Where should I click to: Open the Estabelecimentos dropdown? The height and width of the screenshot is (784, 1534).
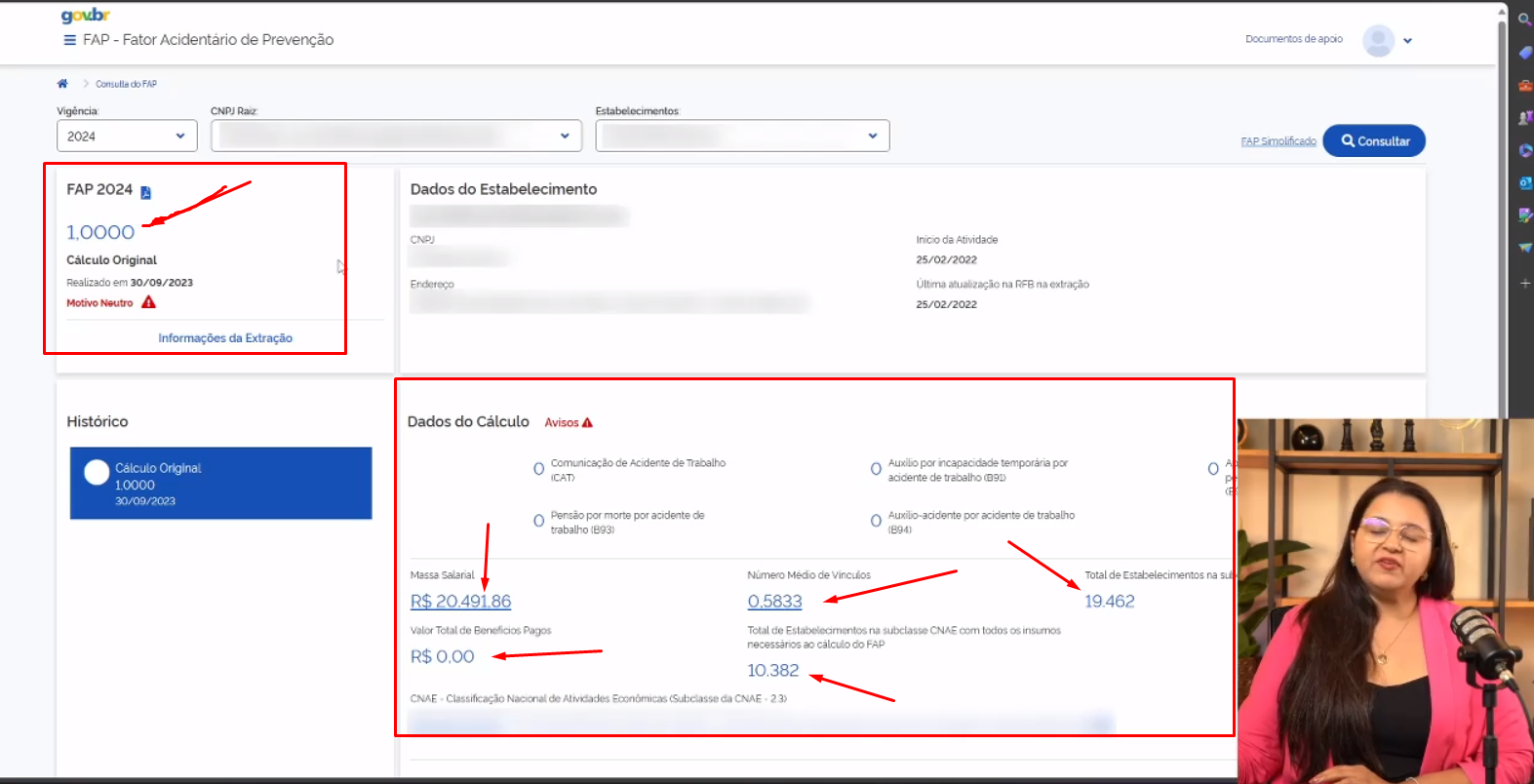coord(742,136)
